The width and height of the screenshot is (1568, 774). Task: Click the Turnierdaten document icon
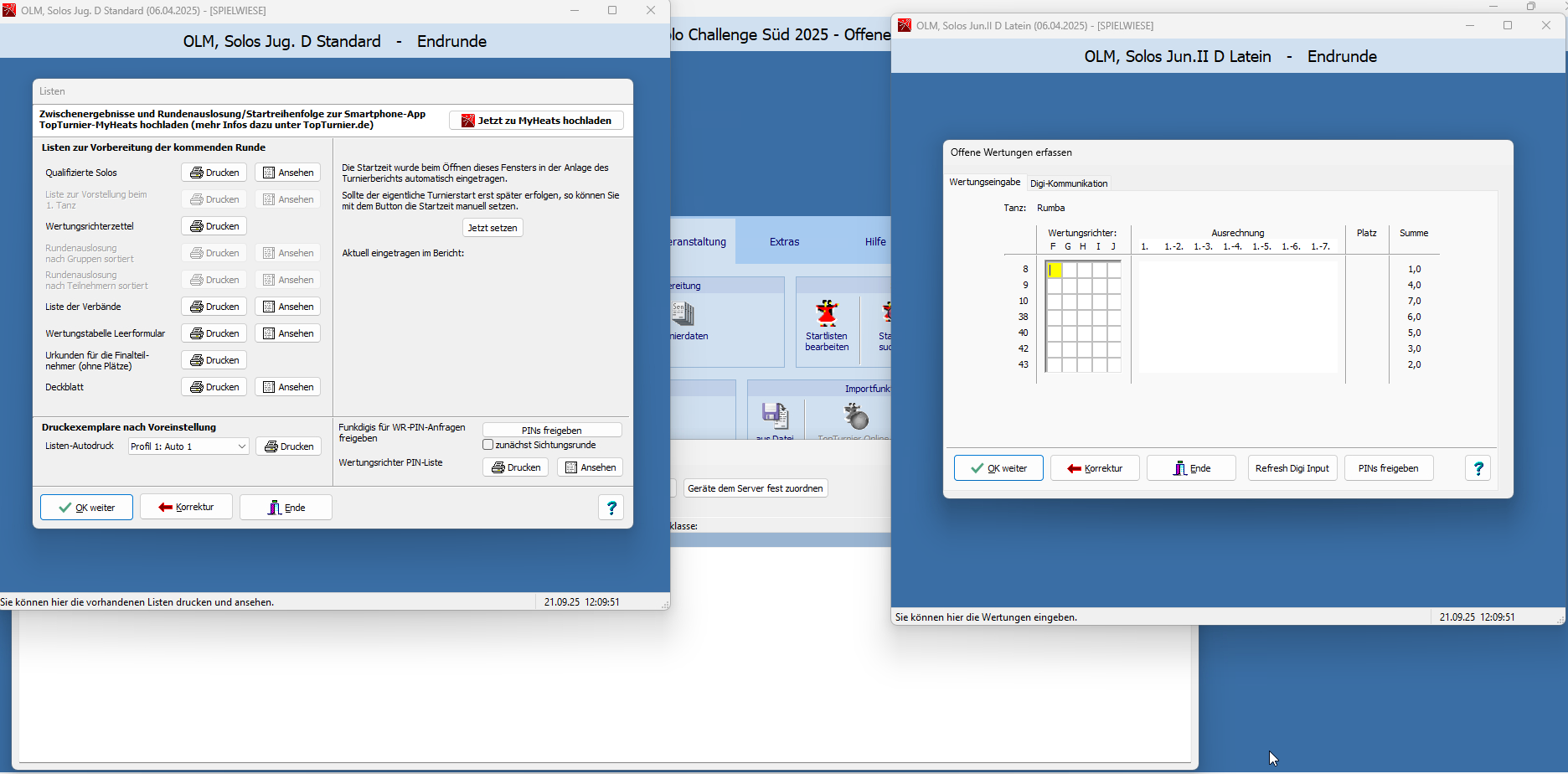point(683,315)
